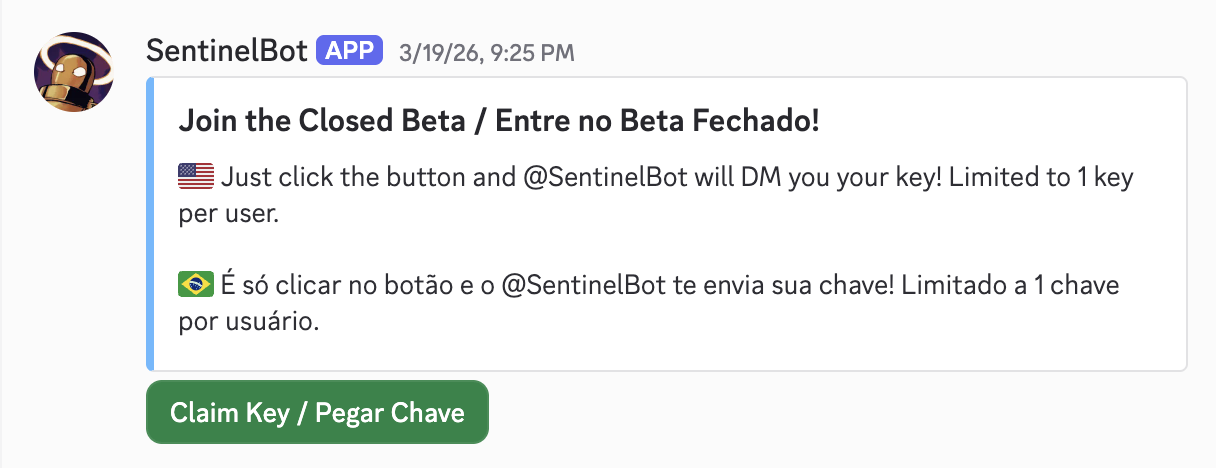Open the SentinelBot username profile
The height and width of the screenshot is (468, 1216).
226,51
